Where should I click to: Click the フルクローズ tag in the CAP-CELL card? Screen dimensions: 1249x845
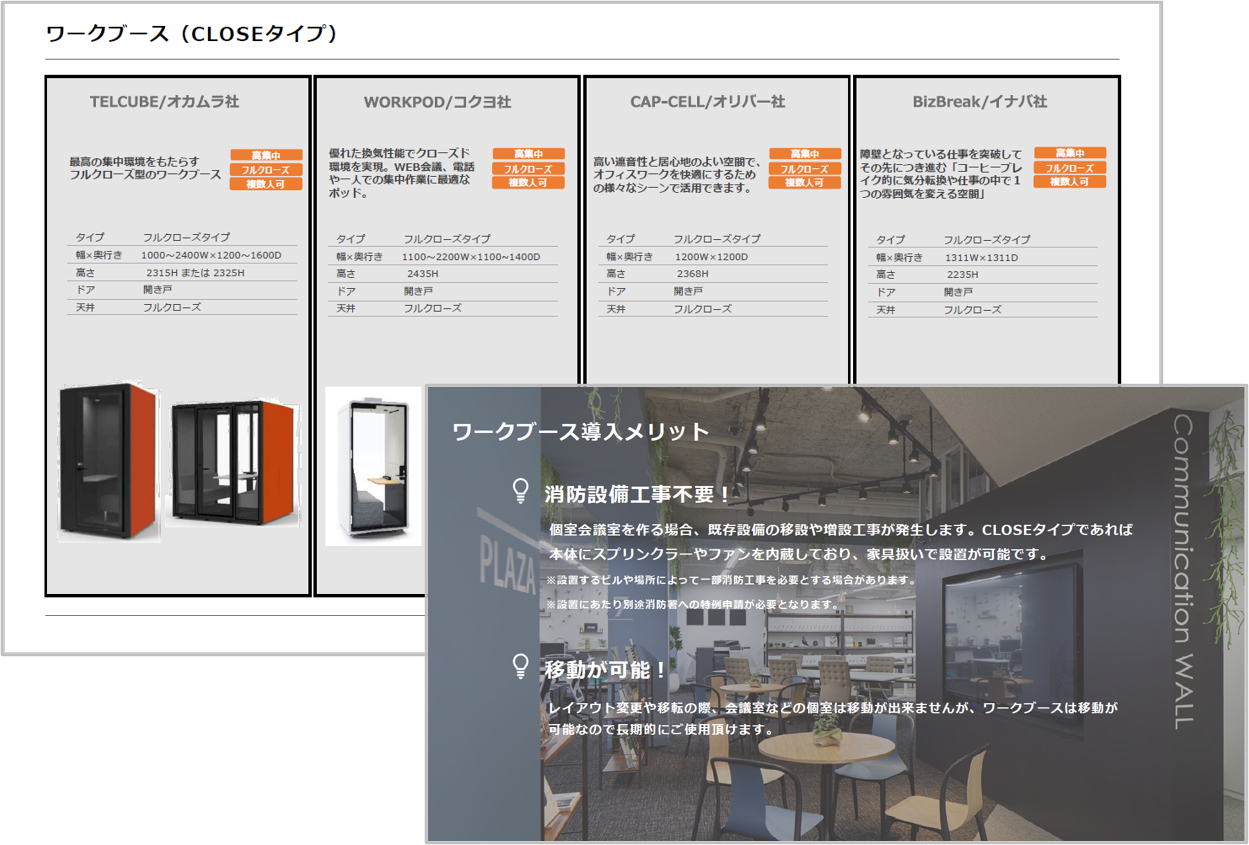pyautogui.click(x=805, y=169)
